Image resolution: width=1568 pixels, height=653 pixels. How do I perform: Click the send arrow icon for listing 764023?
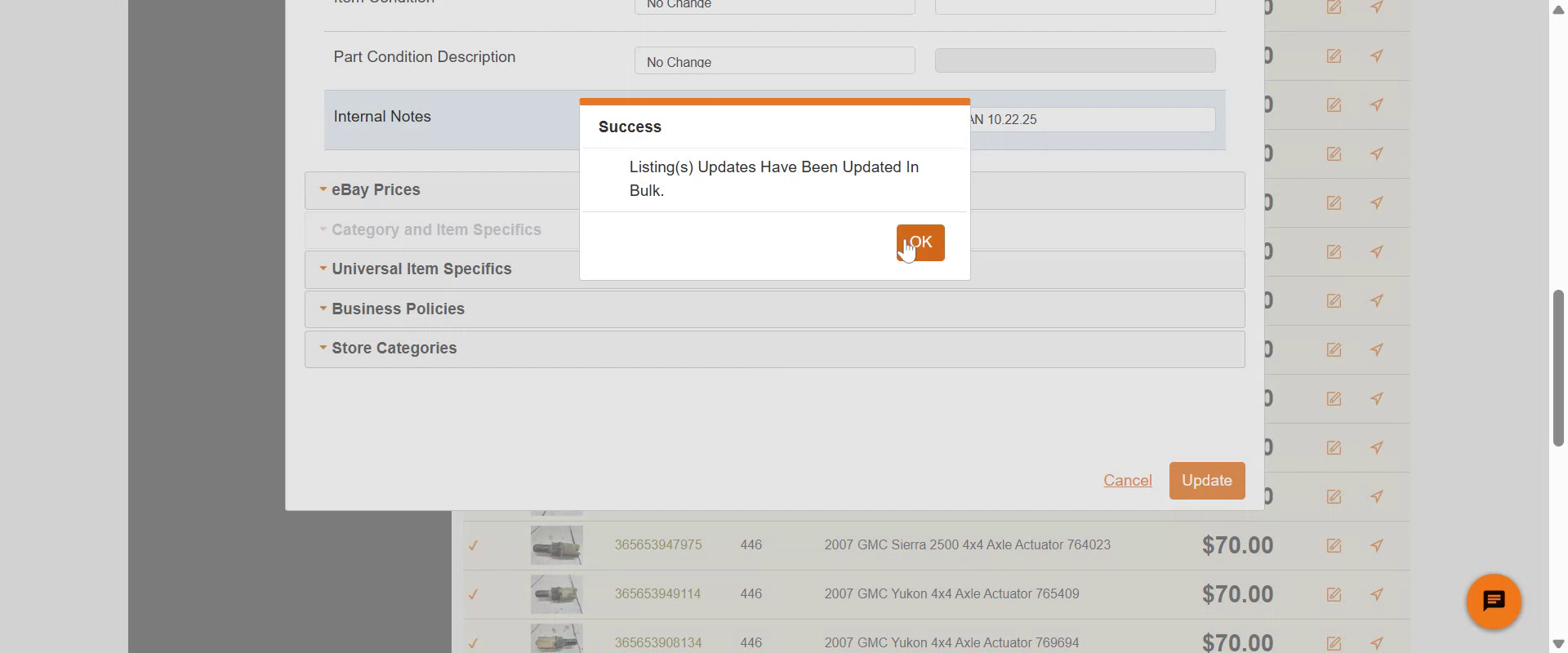pos(1377,545)
